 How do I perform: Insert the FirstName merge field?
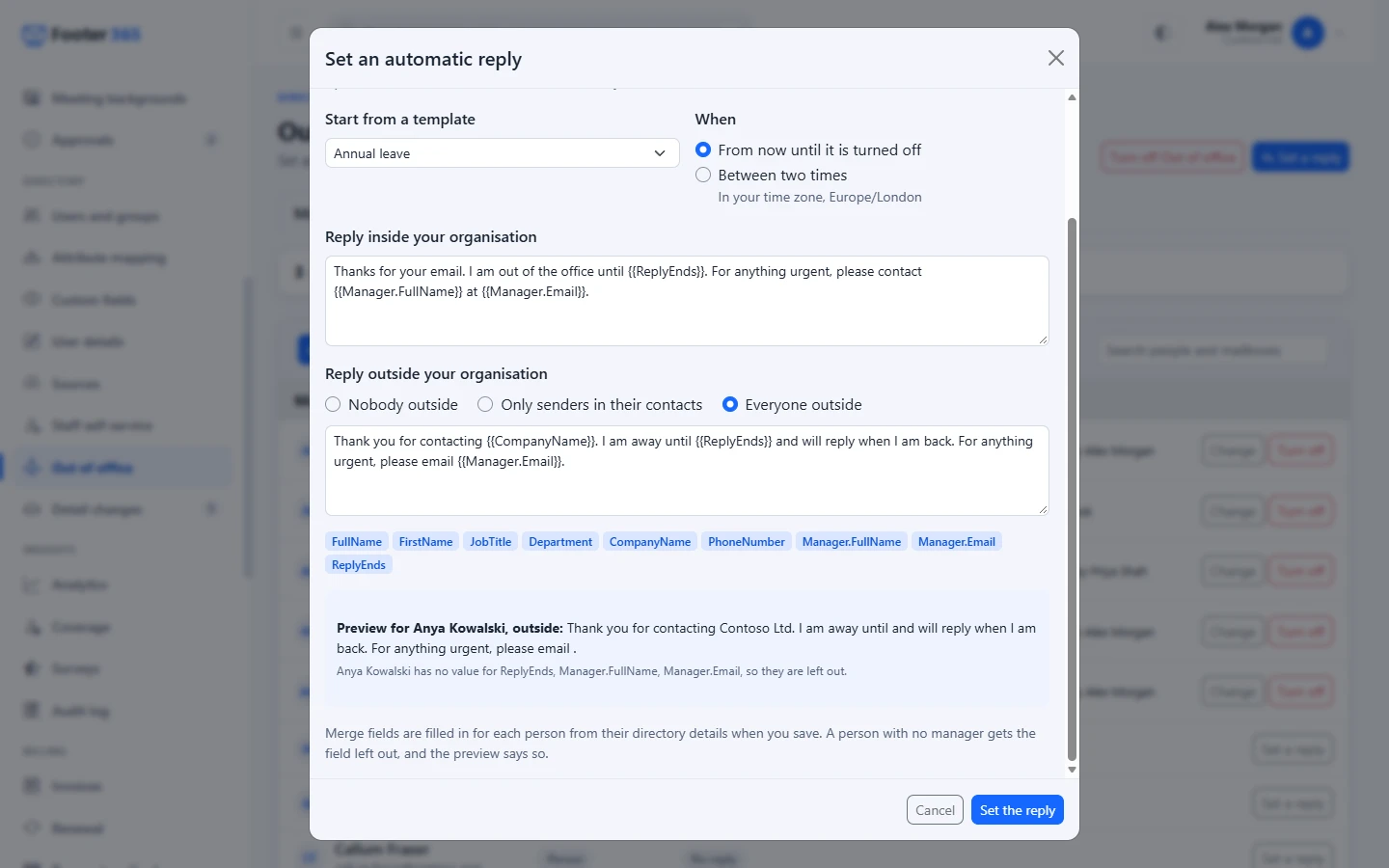point(425,542)
